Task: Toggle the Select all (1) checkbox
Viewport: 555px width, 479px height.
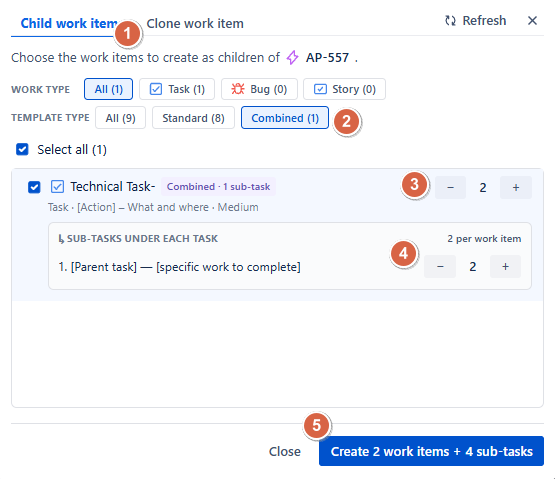Action: (x=22, y=149)
